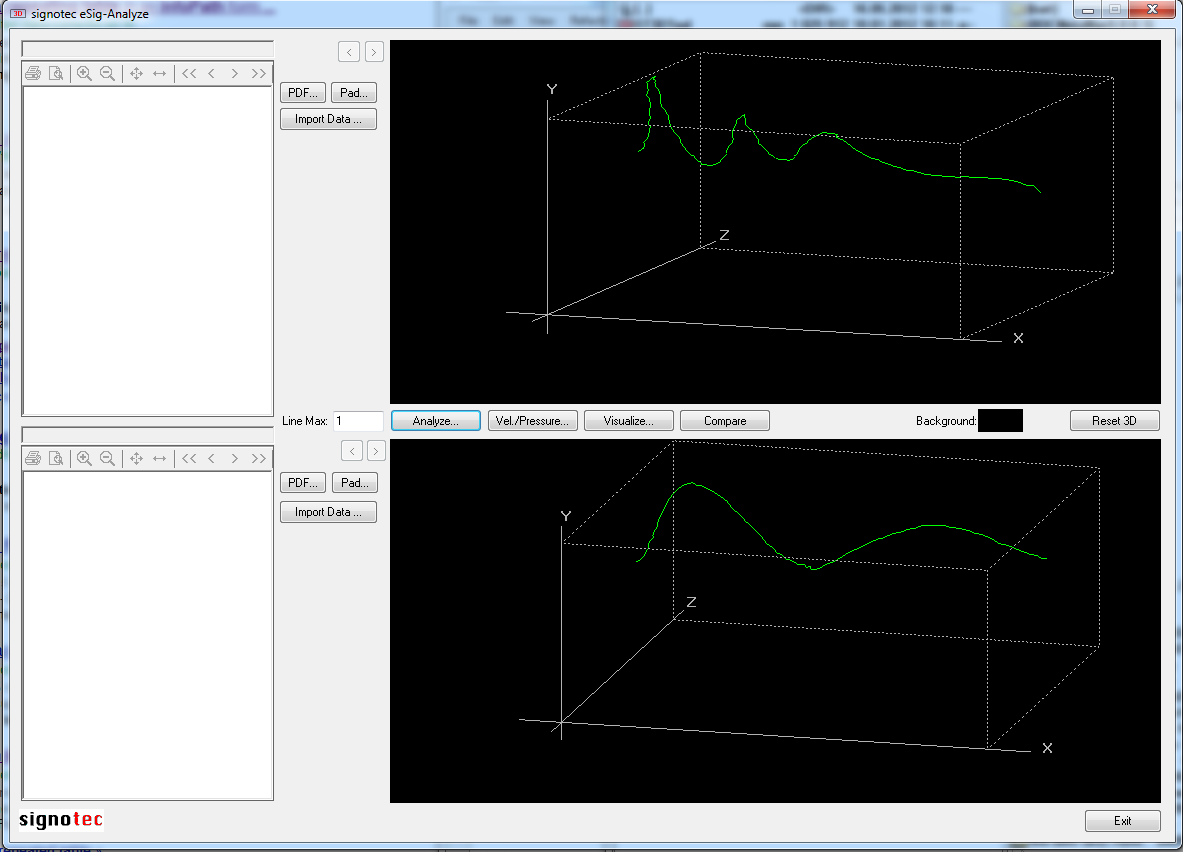Click the lower Pad... button

pos(355,483)
